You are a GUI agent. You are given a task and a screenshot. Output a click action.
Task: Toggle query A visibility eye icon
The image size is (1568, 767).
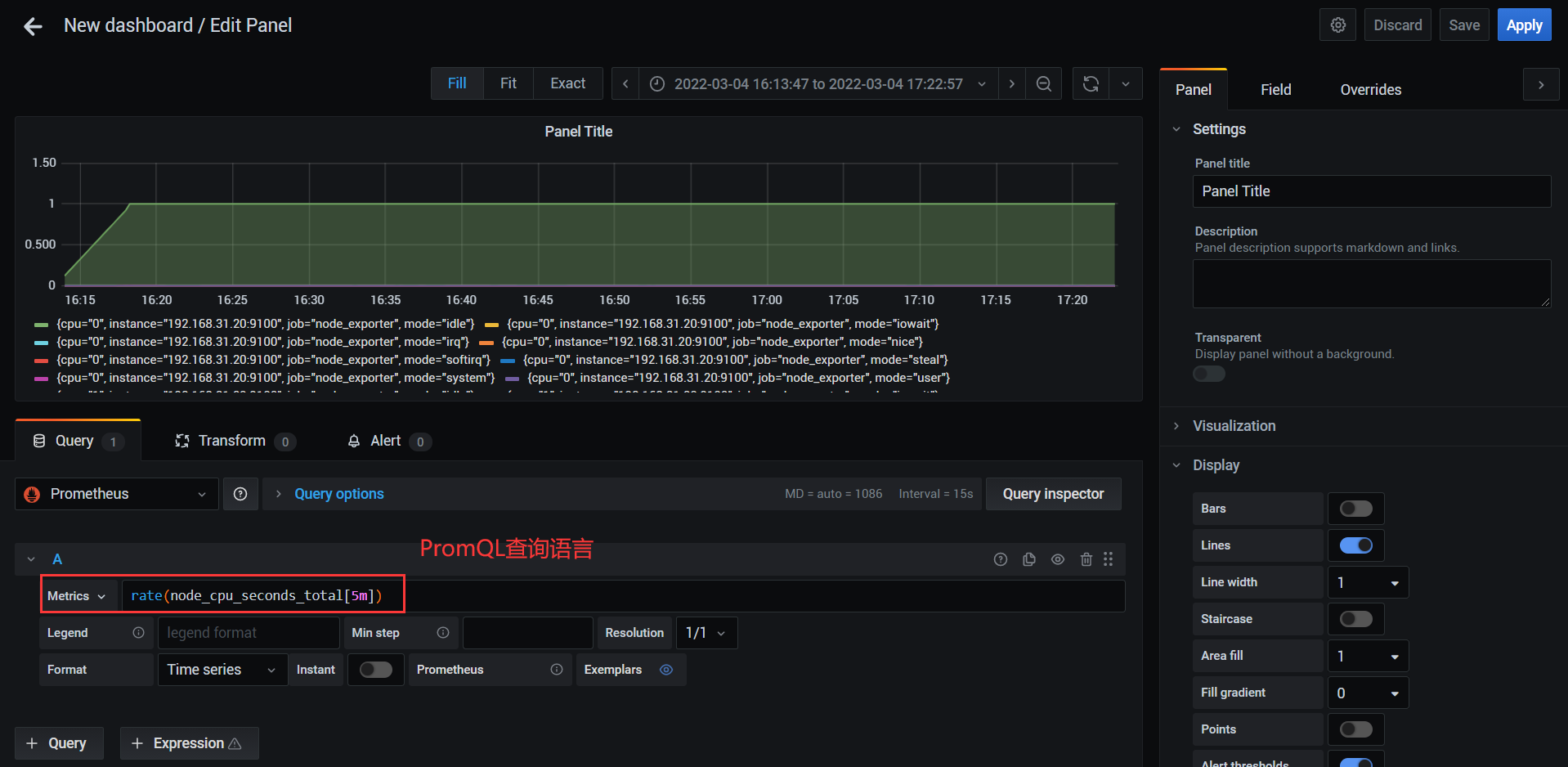(x=1058, y=559)
